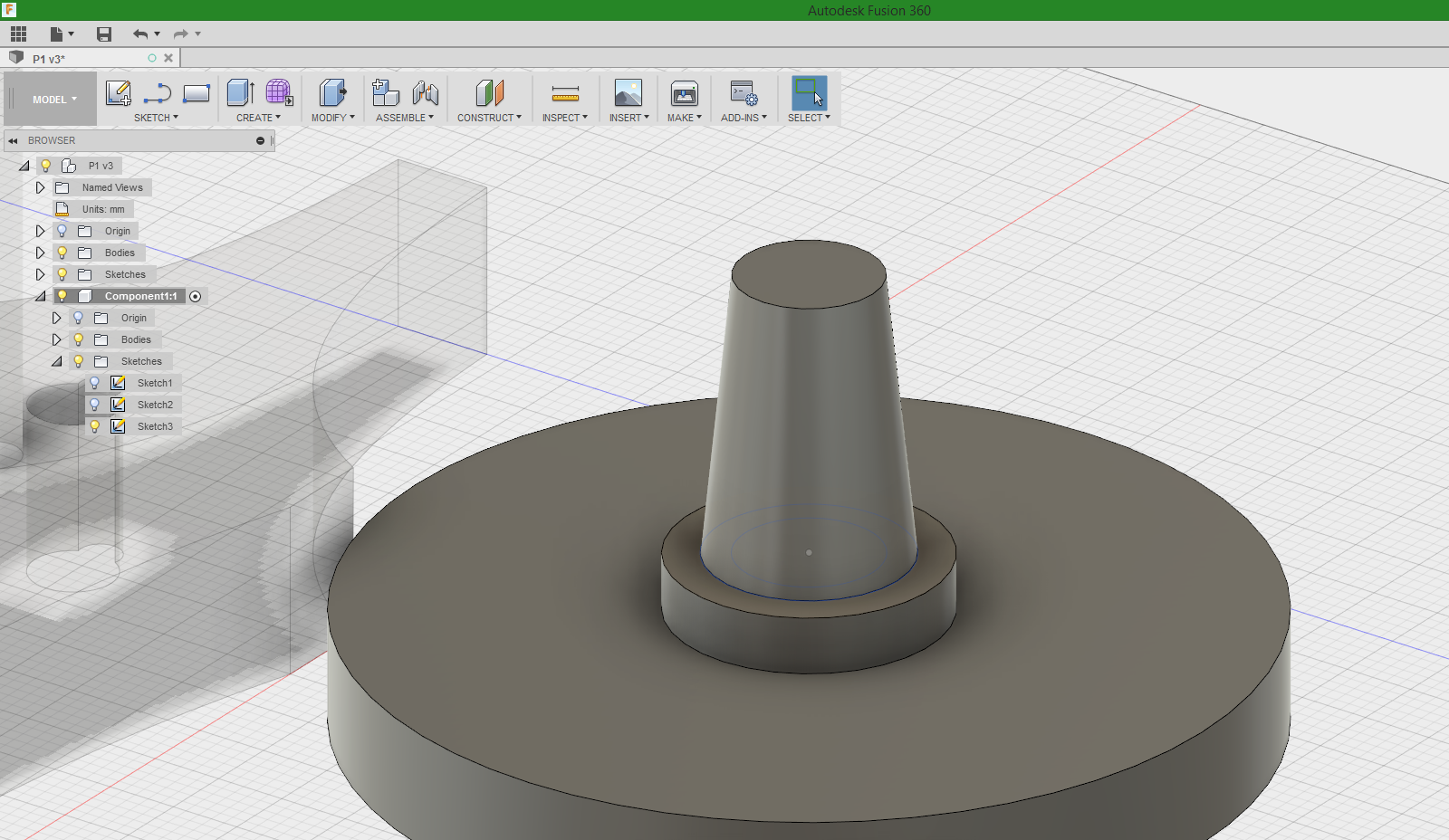Open the redo history dropdown arrow
The width and height of the screenshot is (1449, 840).
tap(198, 34)
